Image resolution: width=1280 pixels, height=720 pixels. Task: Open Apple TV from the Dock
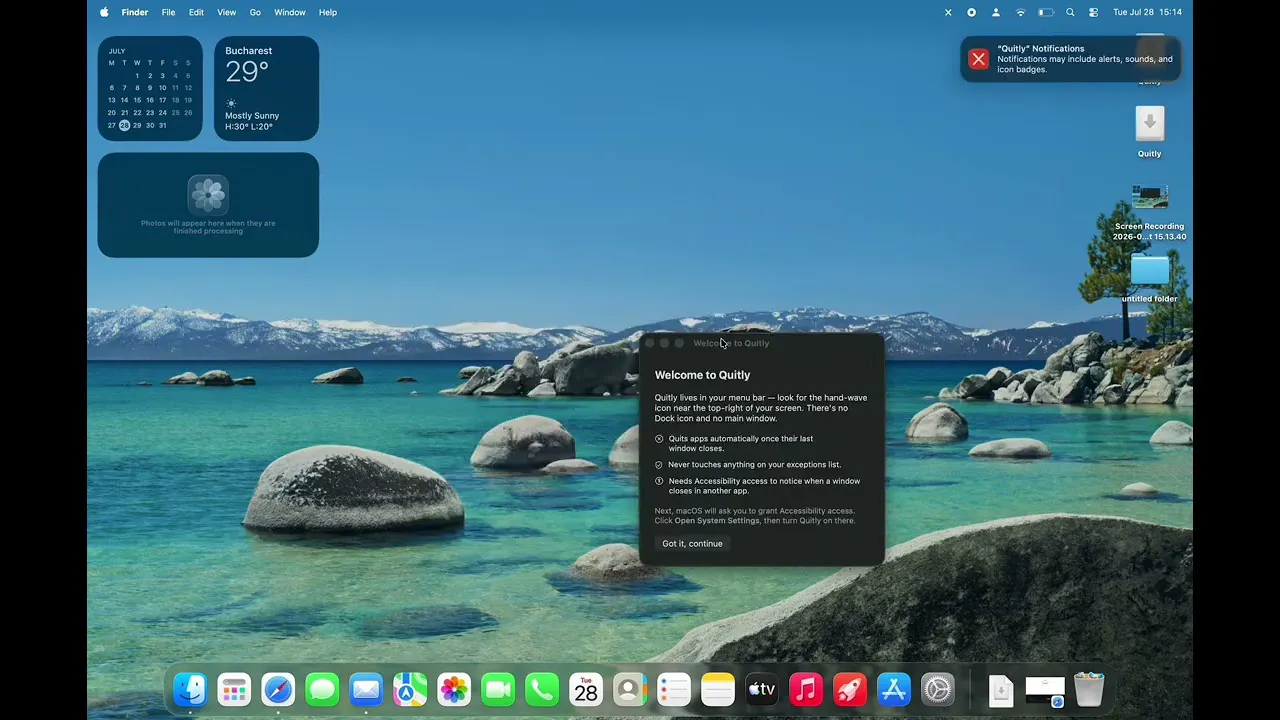coord(762,689)
